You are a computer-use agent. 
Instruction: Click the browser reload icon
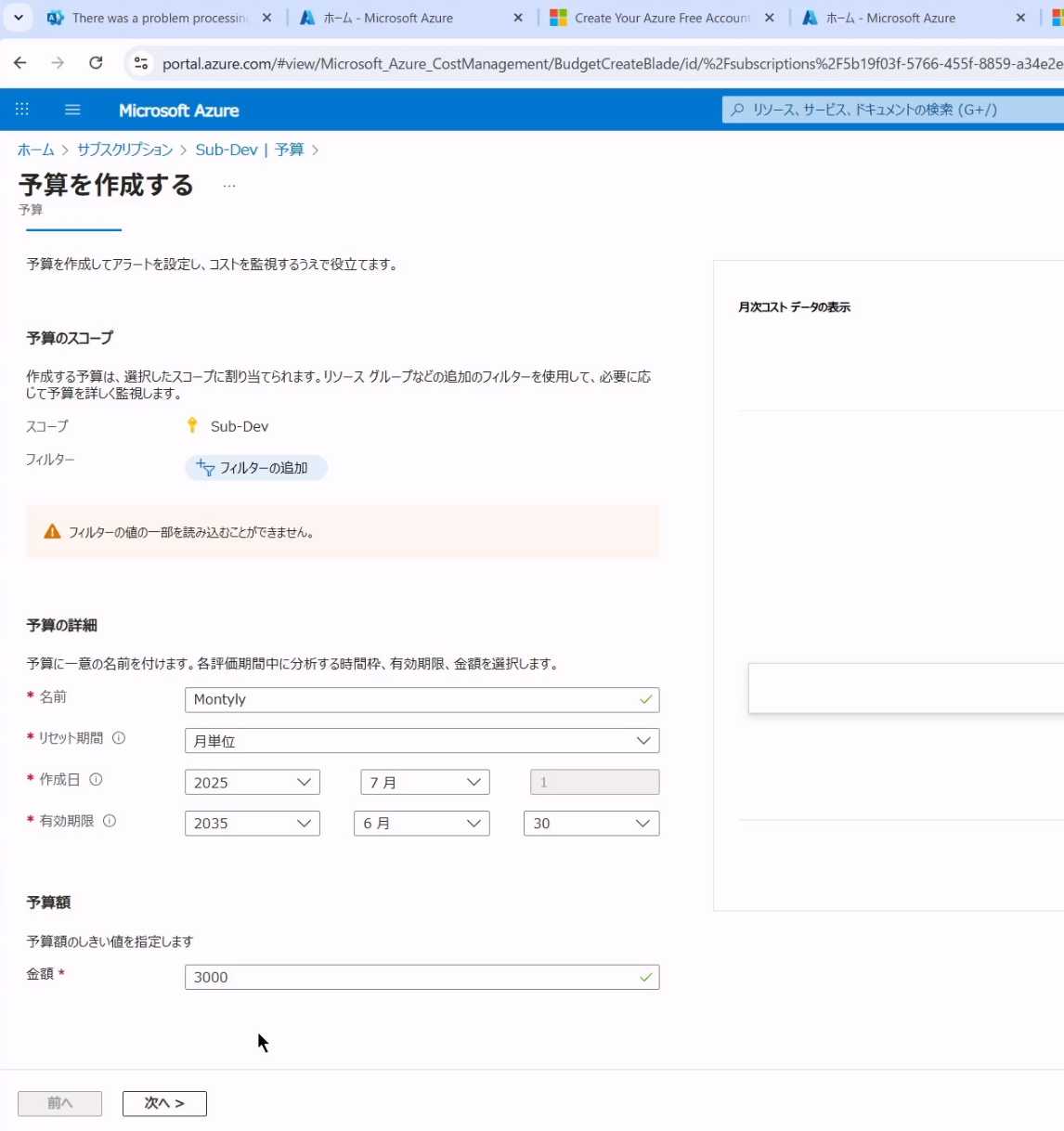pos(96,63)
